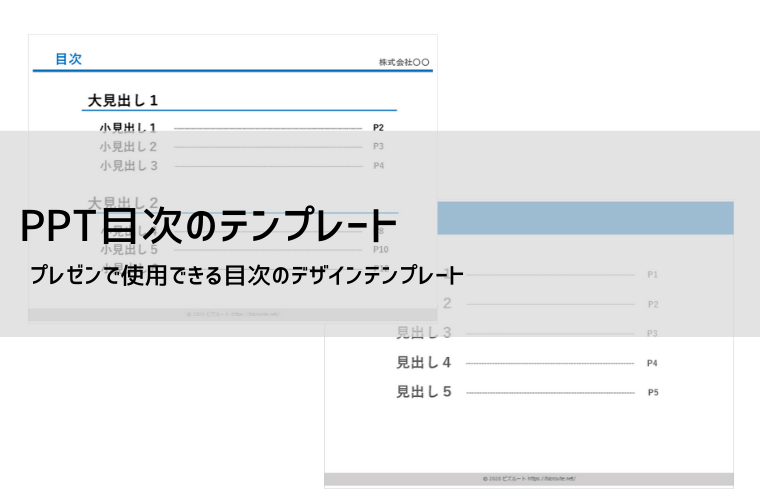The image size is (760, 500).
Task: Click page number P3 in left slide
Action: [378, 146]
